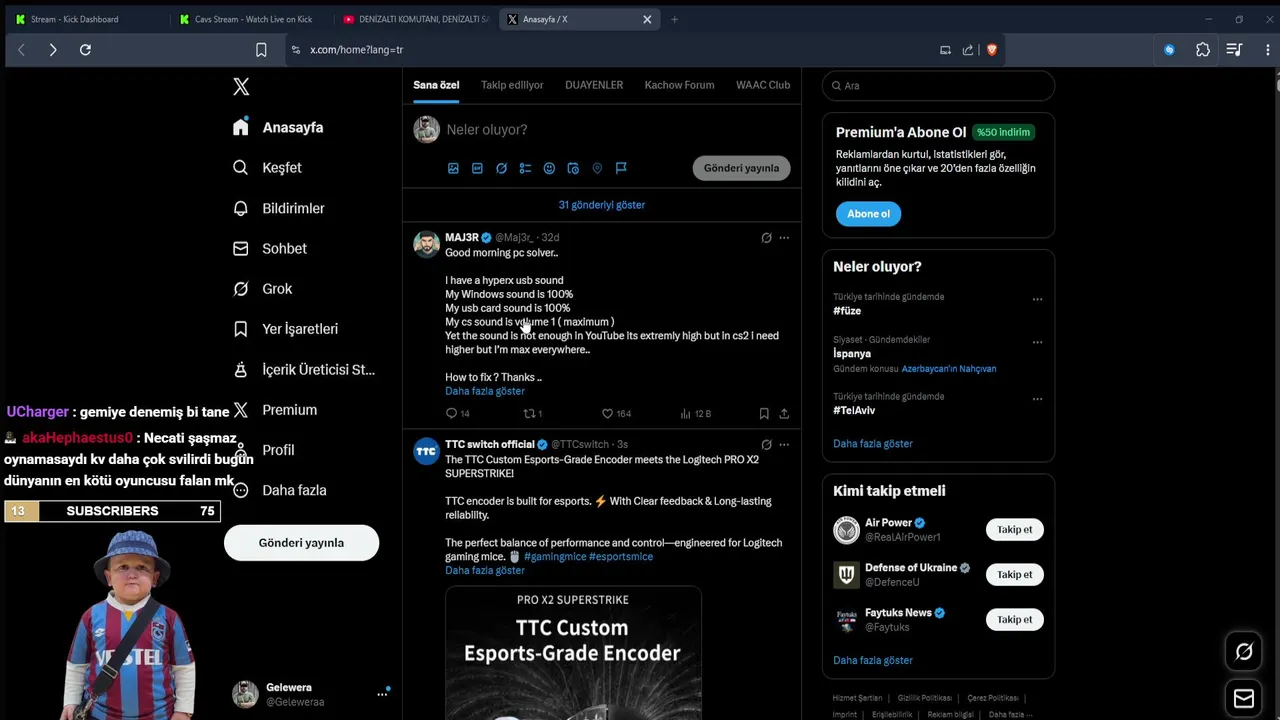Follow Defense of Ukraine account

tap(1015, 575)
